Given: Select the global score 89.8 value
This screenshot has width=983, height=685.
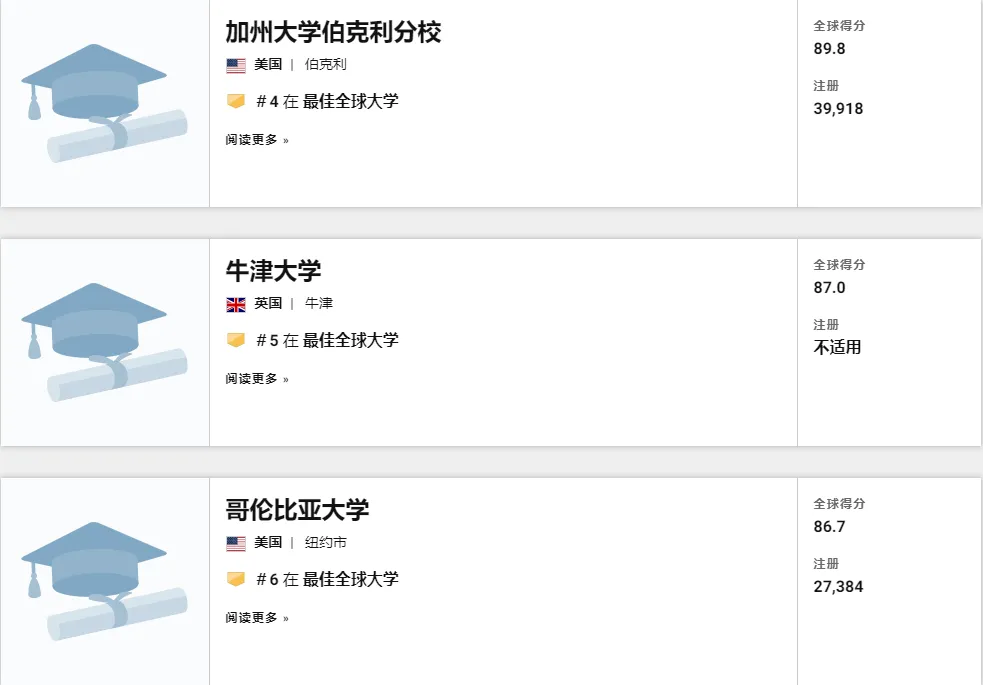Looking at the screenshot, I should pos(829,49).
